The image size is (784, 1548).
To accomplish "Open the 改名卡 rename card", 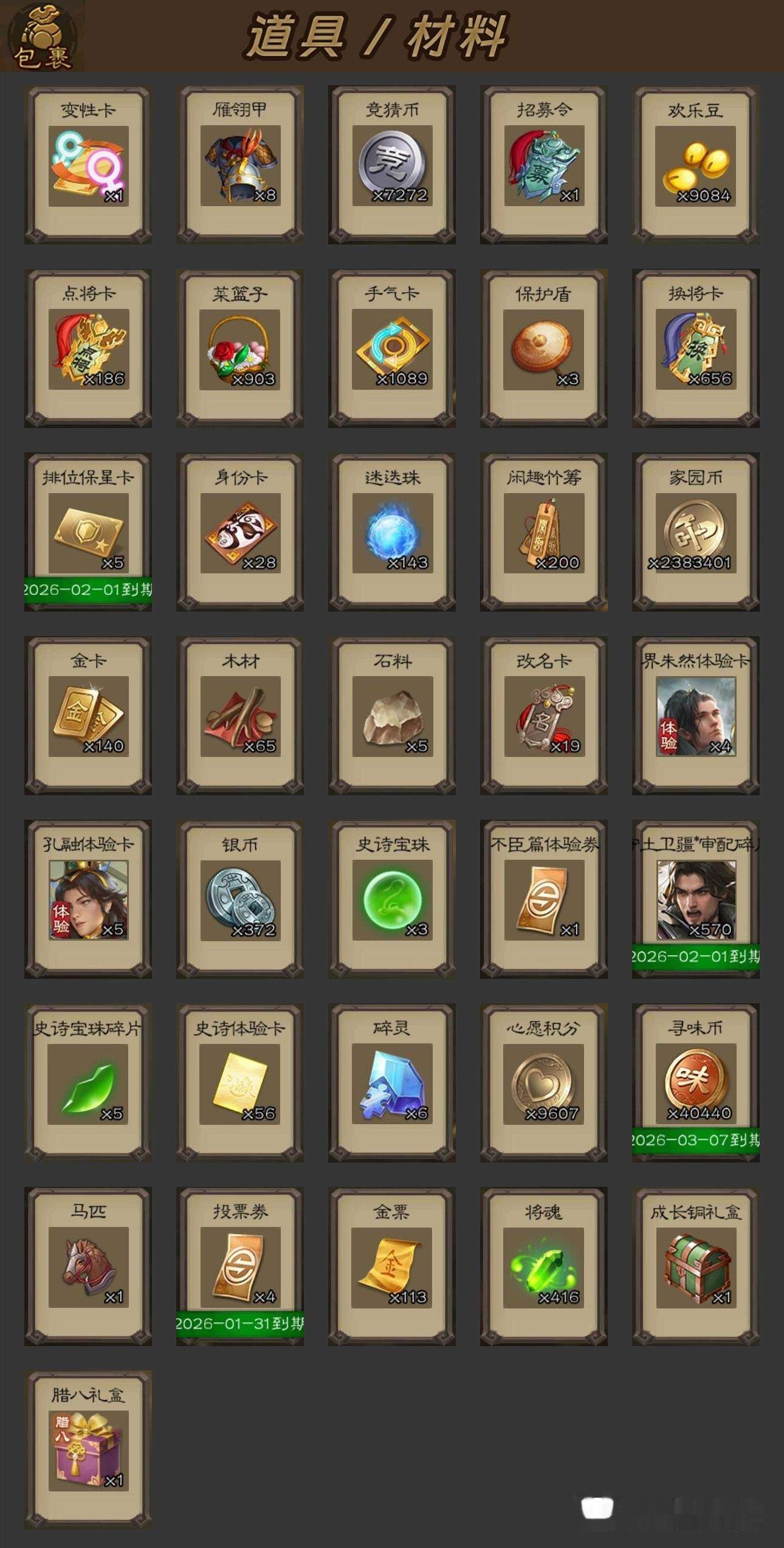I will [544, 716].
